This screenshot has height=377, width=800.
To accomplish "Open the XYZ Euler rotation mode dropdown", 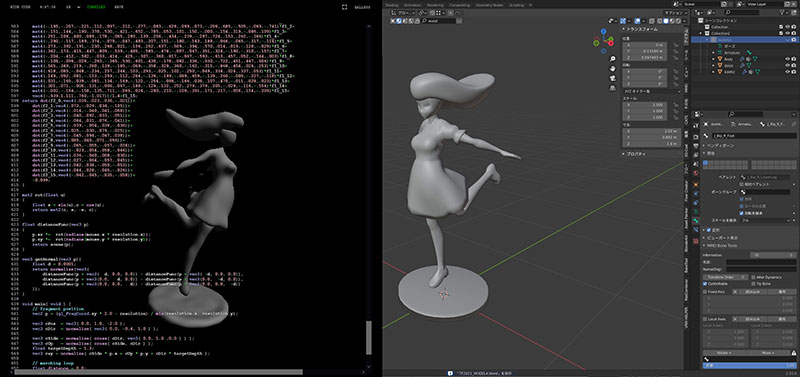I will tap(653, 91).
